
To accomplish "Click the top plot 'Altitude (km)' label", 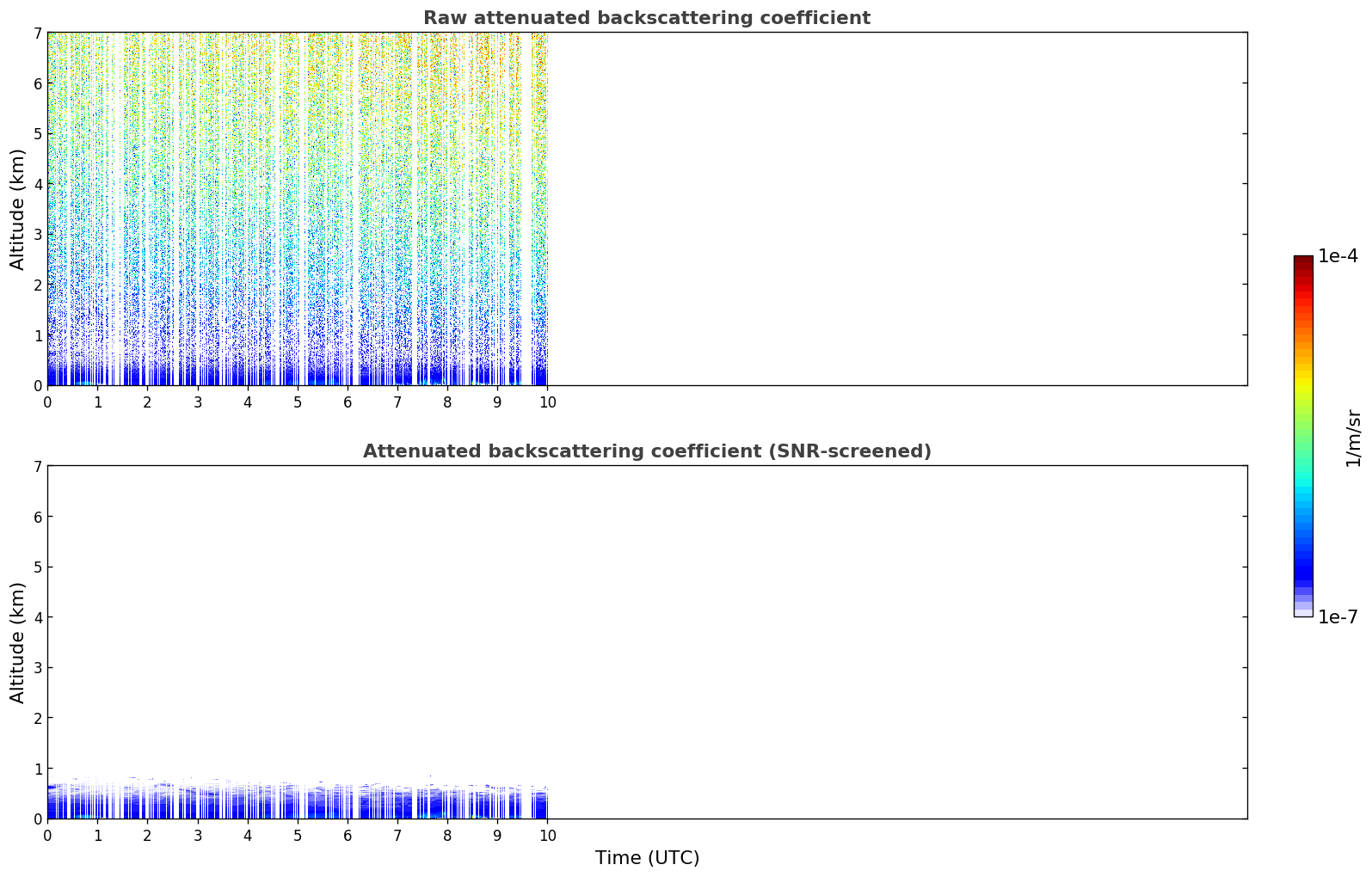I will coord(18,209).
